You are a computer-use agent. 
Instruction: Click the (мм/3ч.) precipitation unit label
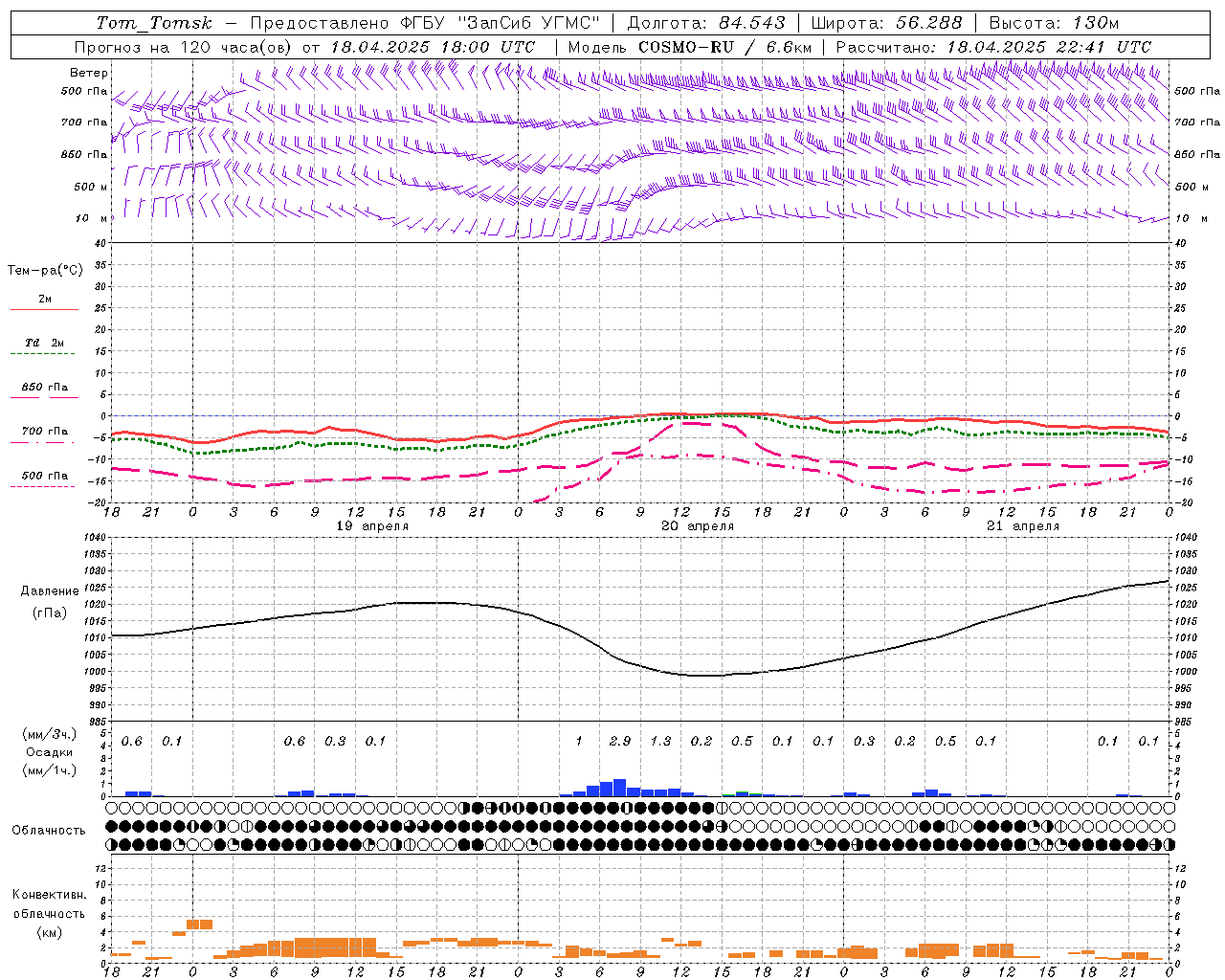[48, 734]
